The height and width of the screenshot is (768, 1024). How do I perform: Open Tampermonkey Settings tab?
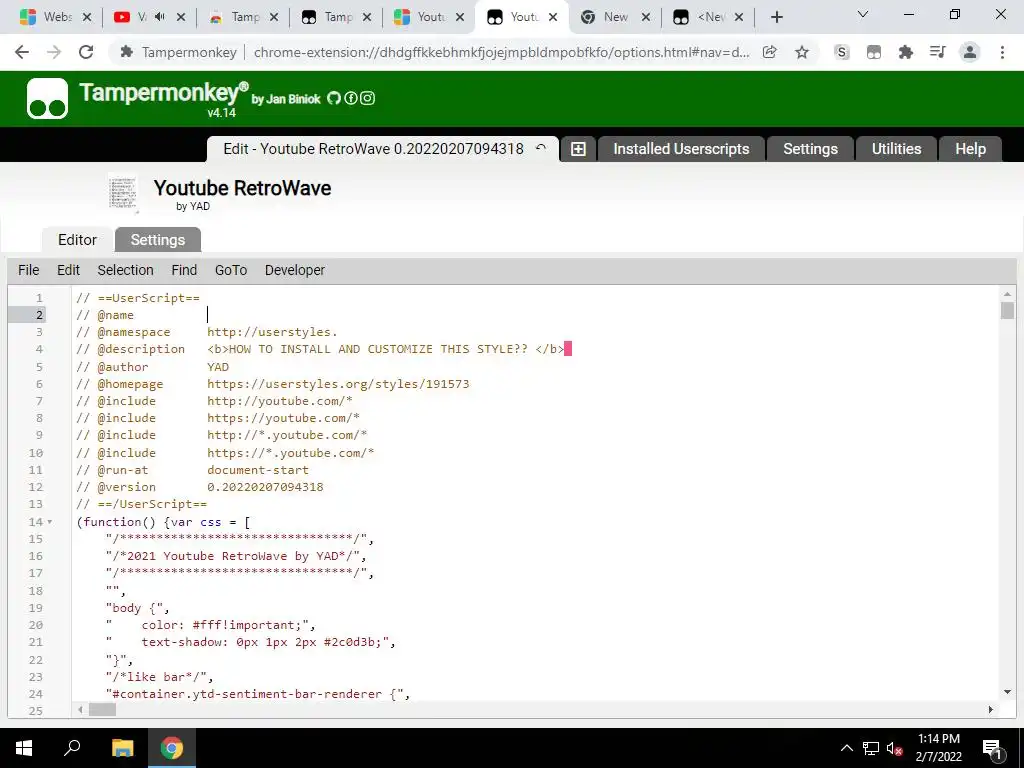point(810,149)
